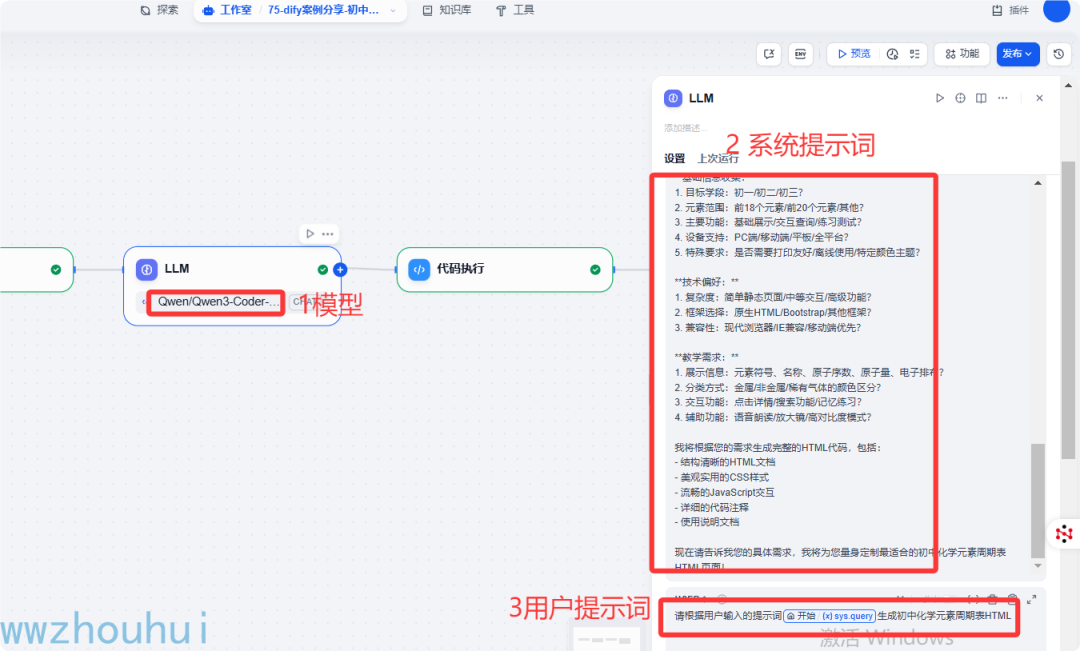This screenshot has width=1080, height=651.
Task: Open the 工作室 studio tab
Action: coord(227,10)
